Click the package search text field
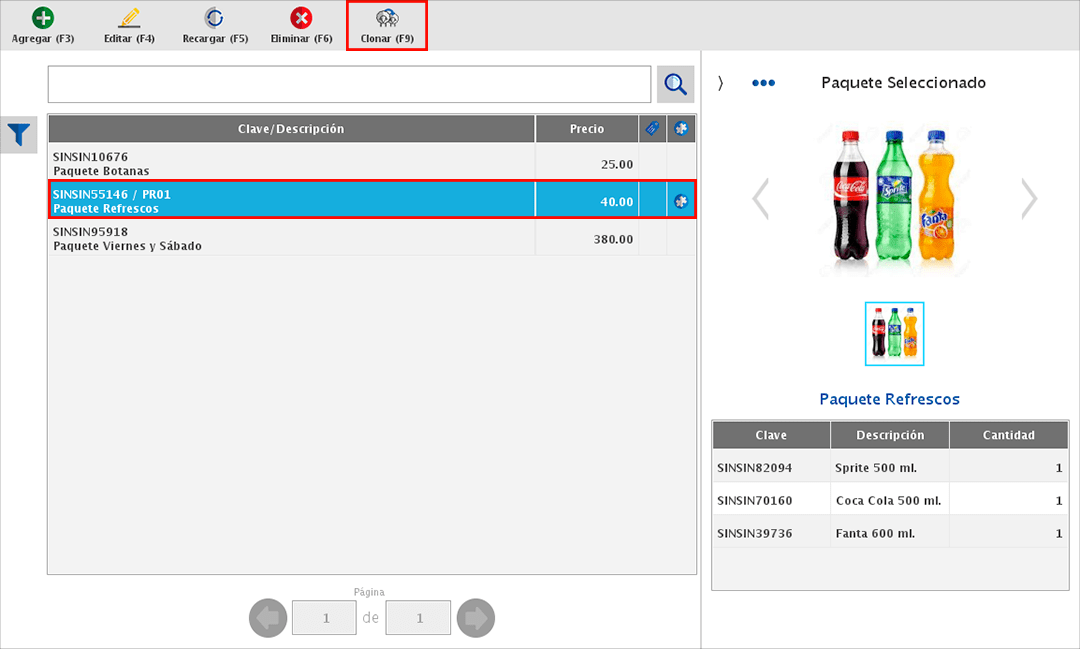1080x649 pixels. pos(349,85)
